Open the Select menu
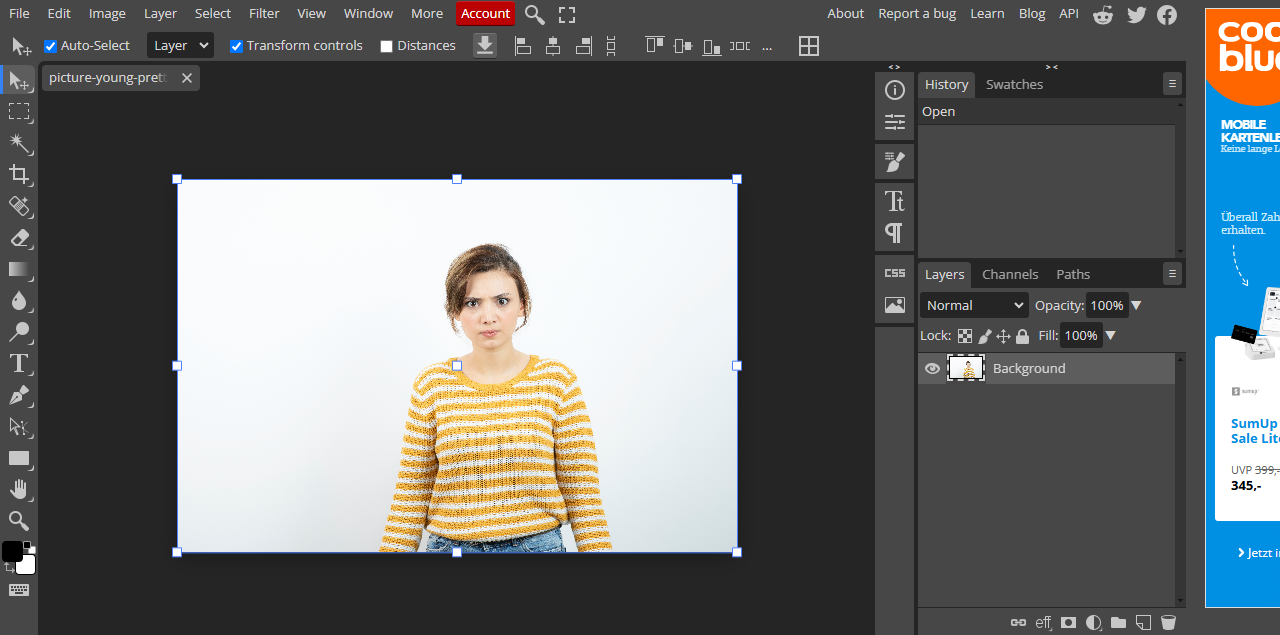The height and width of the screenshot is (635, 1280). pos(213,13)
